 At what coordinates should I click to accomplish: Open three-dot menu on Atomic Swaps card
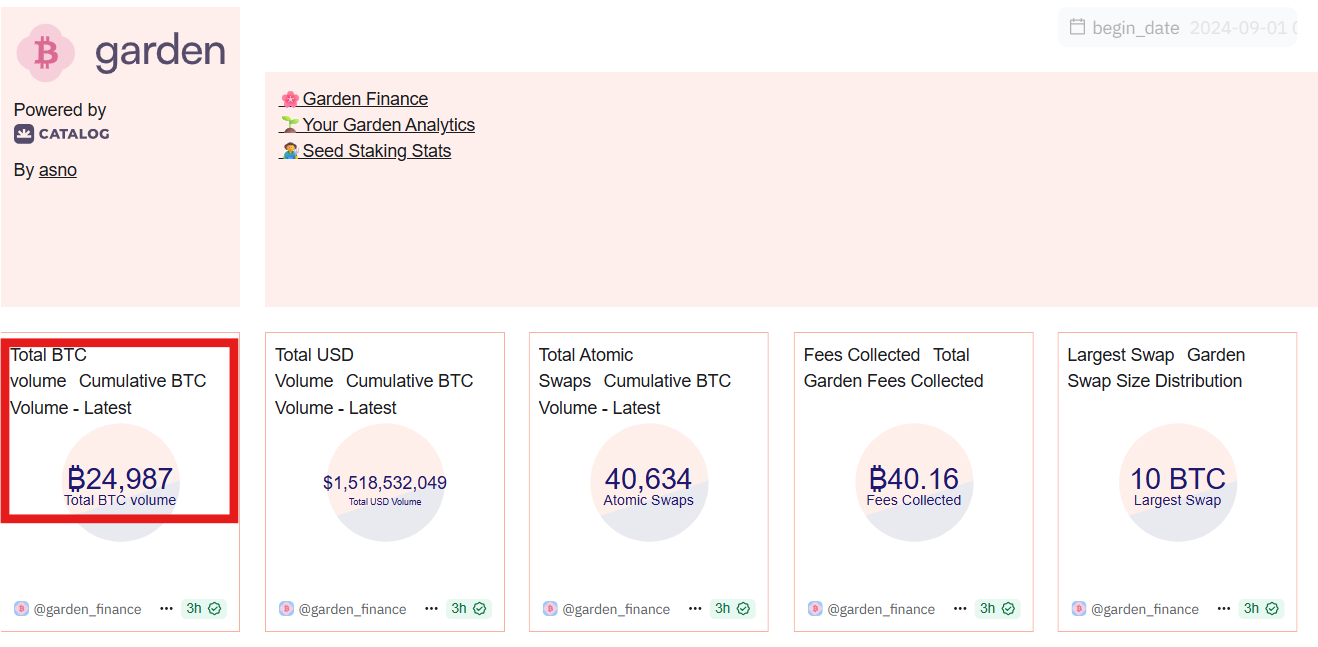point(695,608)
